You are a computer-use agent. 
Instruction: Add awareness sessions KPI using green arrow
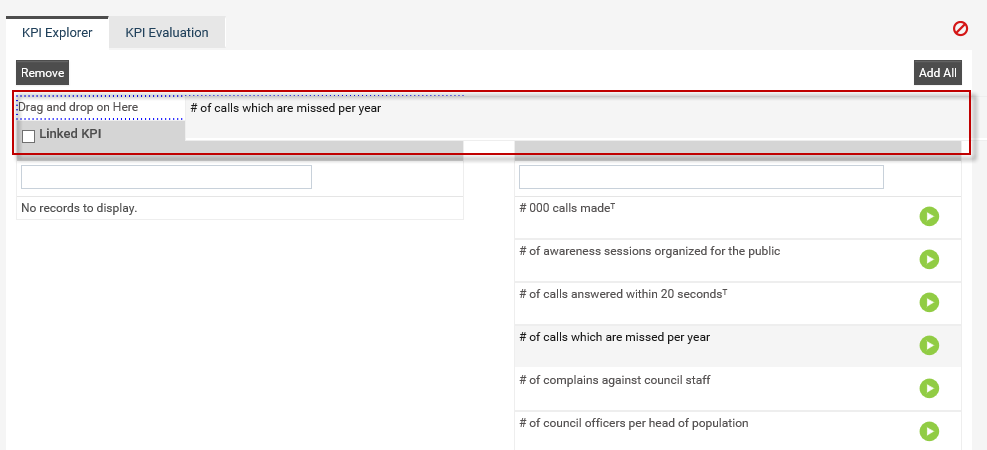pyautogui.click(x=928, y=259)
